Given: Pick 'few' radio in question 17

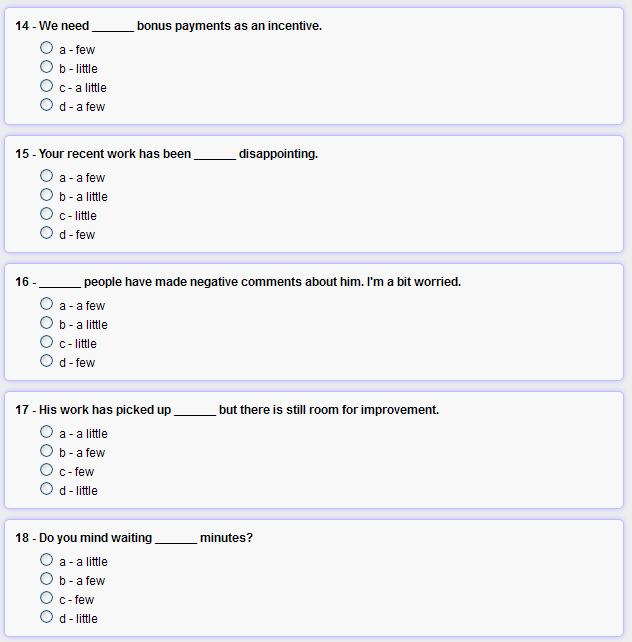Looking at the screenshot, I should tap(47, 470).
